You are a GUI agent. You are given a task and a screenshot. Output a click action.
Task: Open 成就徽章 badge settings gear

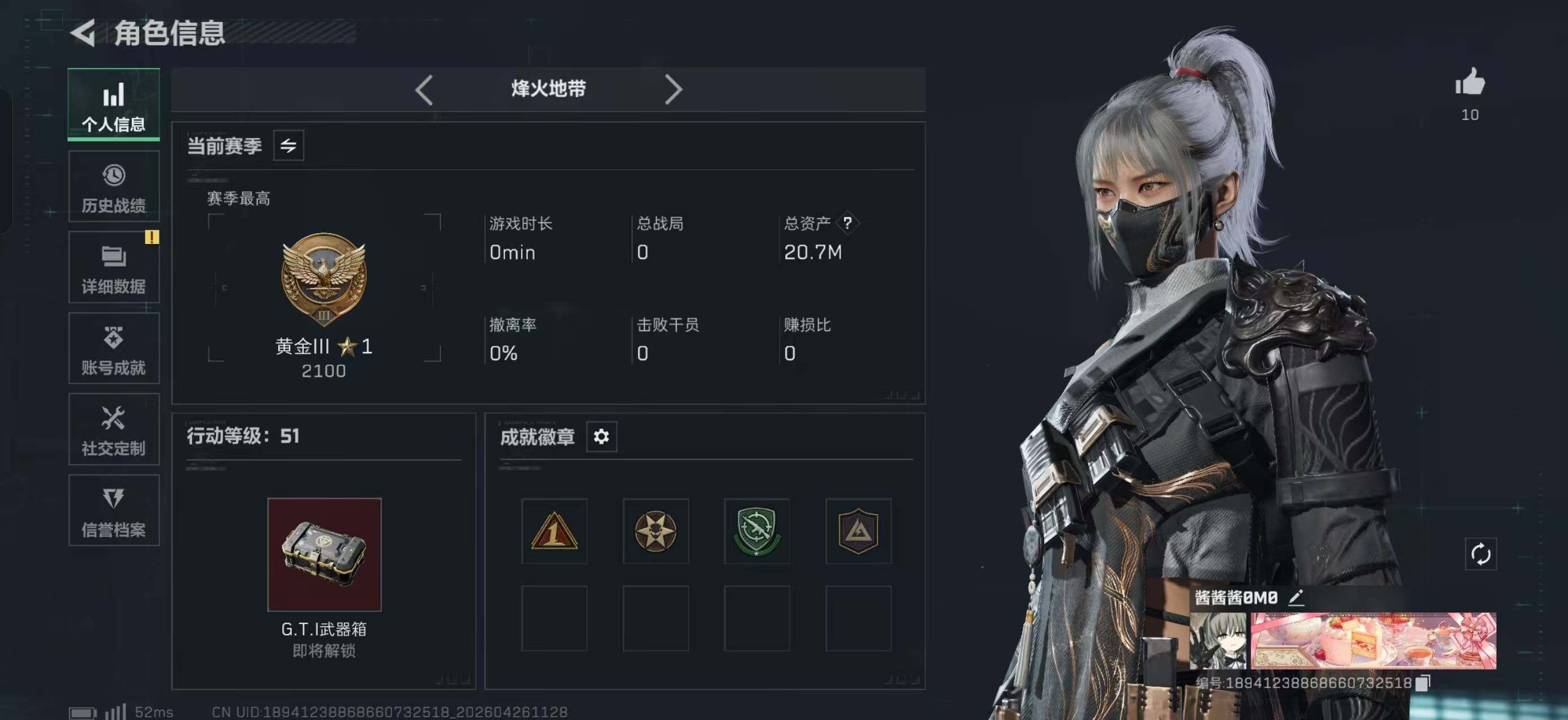point(601,437)
